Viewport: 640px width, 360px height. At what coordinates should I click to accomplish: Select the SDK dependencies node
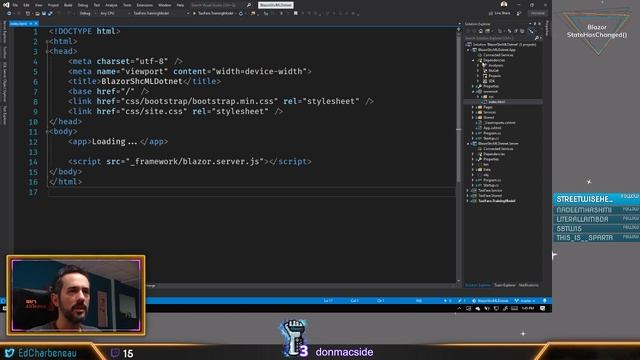pos(492,81)
